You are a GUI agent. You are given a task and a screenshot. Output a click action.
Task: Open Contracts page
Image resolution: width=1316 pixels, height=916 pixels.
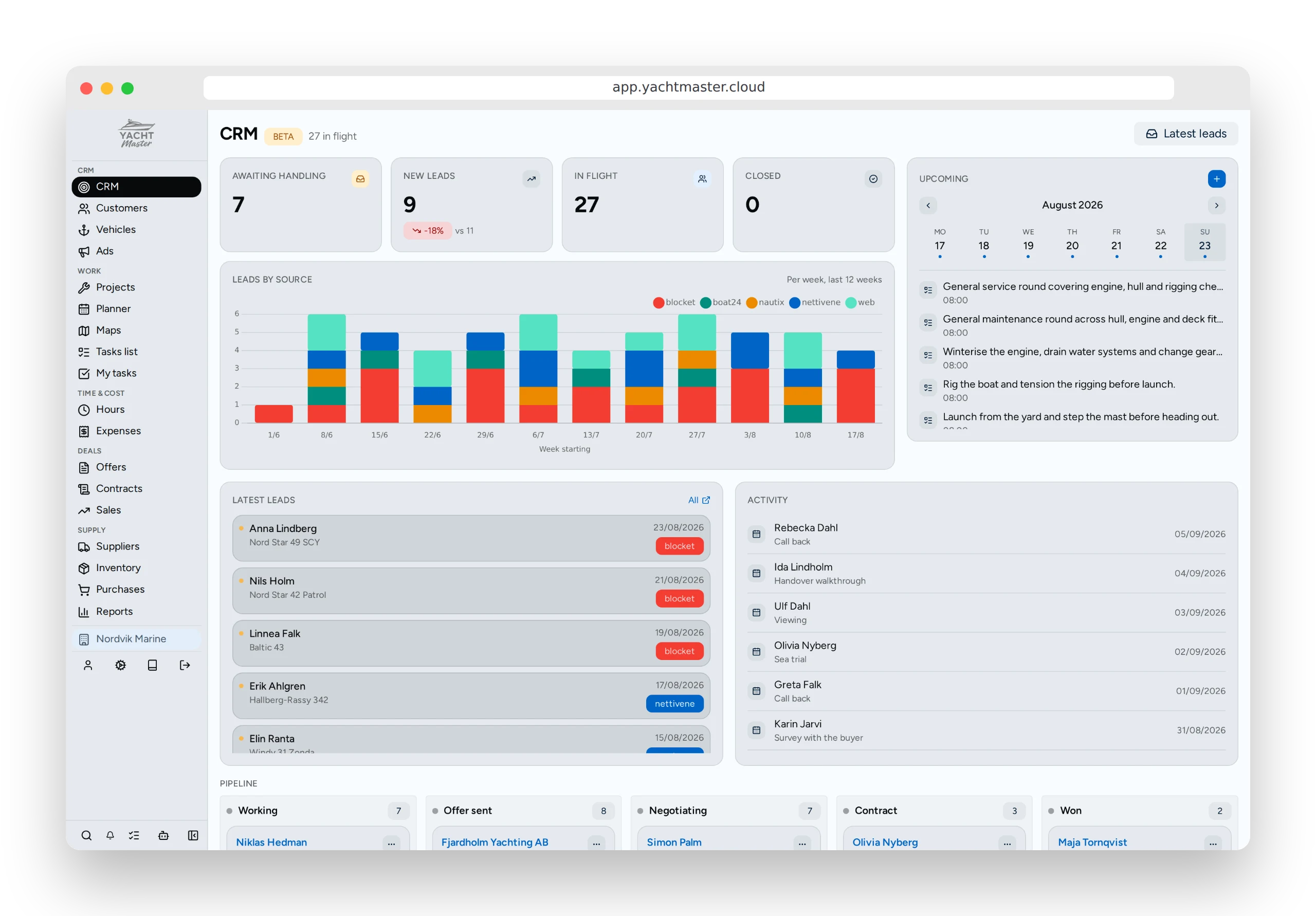pos(136,489)
